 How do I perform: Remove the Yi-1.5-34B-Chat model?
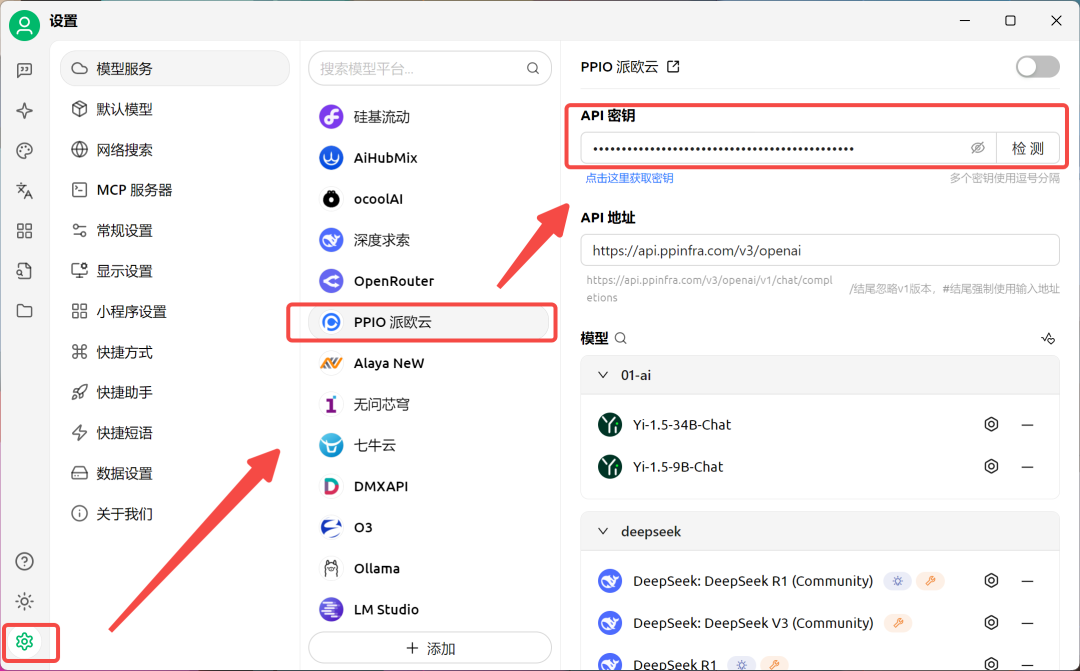coord(1027,425)
